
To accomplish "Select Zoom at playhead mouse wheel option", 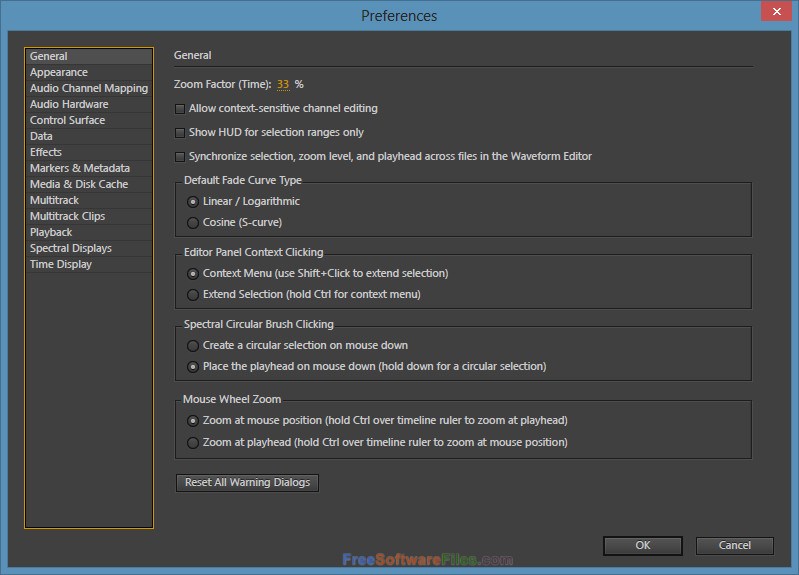I will click(193, 442).
